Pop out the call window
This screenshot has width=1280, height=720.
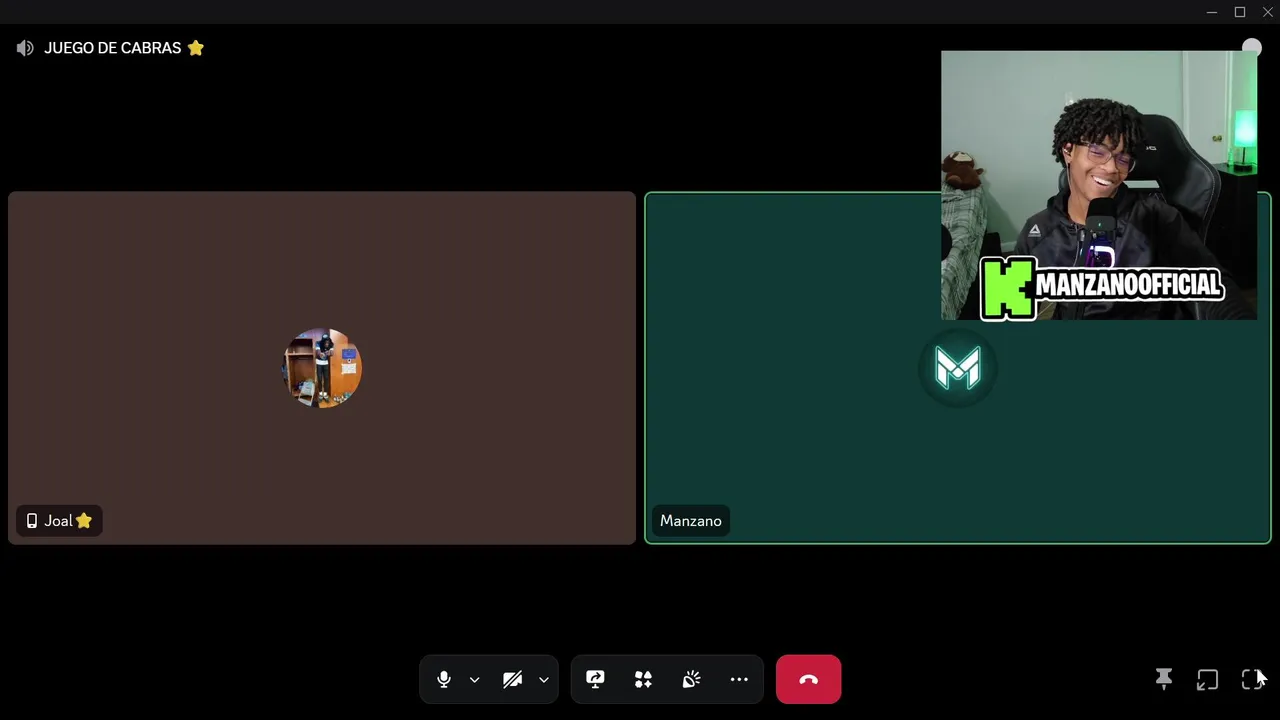[x=1208, y=680]
